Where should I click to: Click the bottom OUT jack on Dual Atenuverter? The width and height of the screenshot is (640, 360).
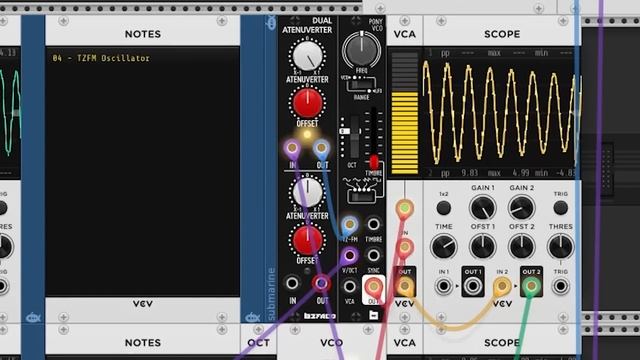pyautogui.click(x=322, y=283)
